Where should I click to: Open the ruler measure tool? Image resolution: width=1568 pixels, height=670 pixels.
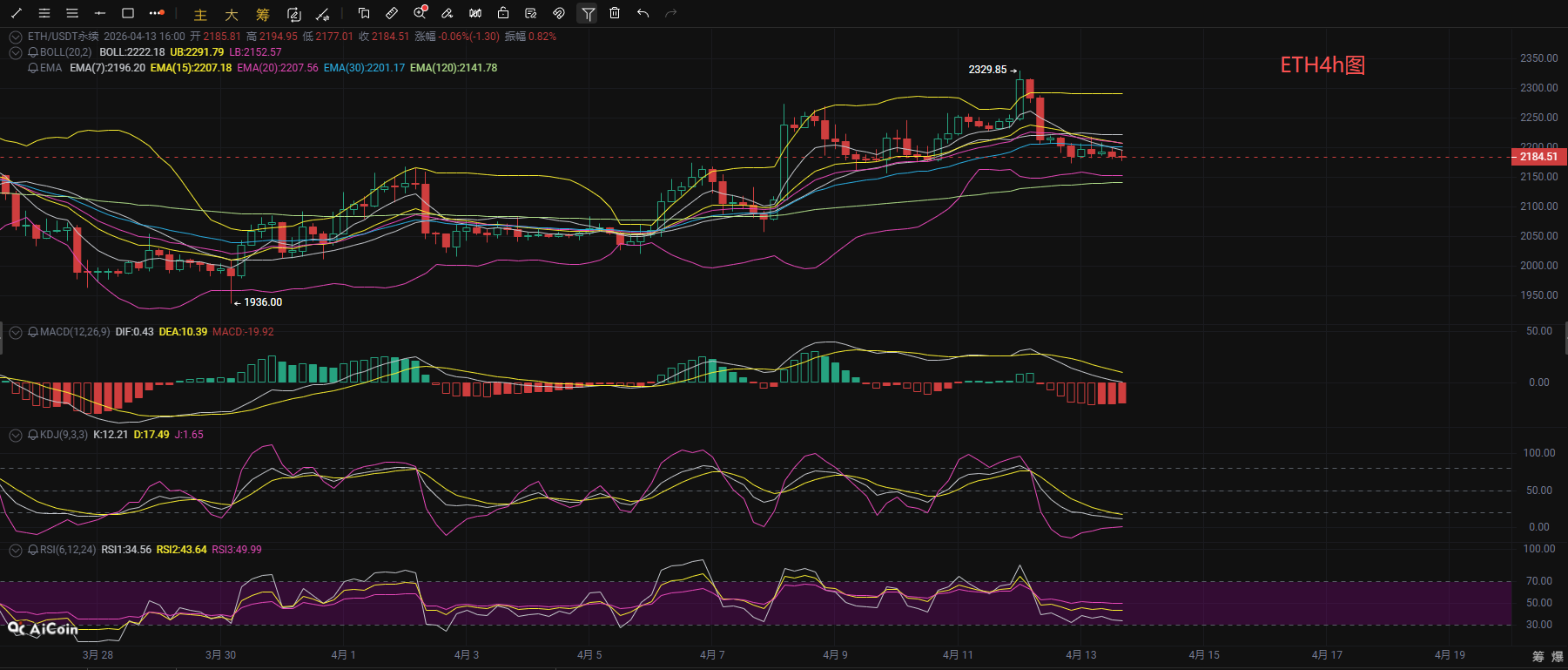tap(392, 13)
